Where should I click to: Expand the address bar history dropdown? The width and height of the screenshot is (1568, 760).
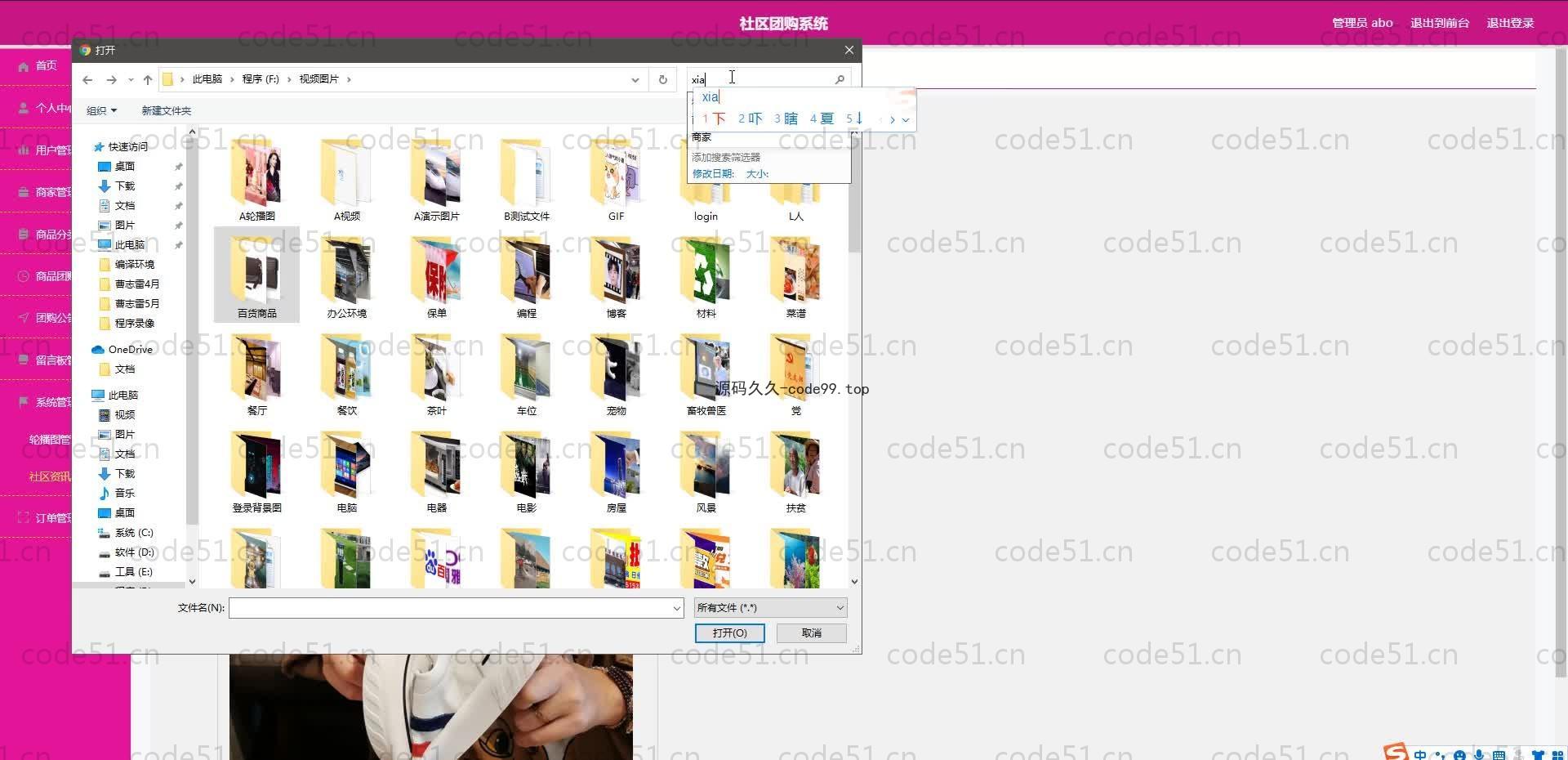click(635, 79)
